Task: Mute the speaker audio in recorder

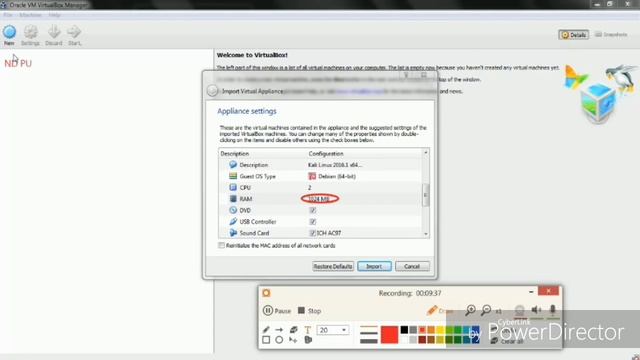Action: click(536, 310)
